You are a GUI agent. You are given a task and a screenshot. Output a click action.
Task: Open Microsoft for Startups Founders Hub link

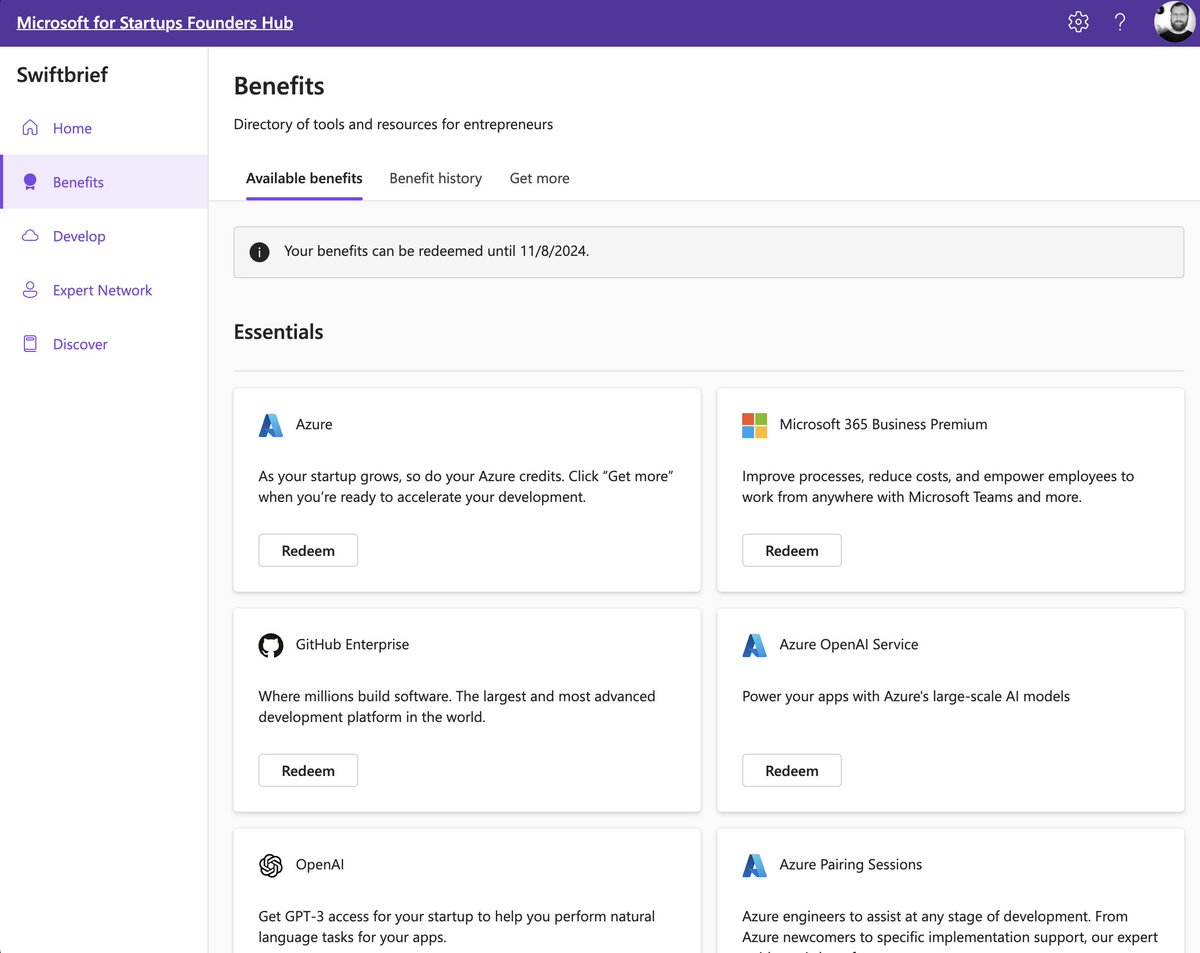point(155,22)
